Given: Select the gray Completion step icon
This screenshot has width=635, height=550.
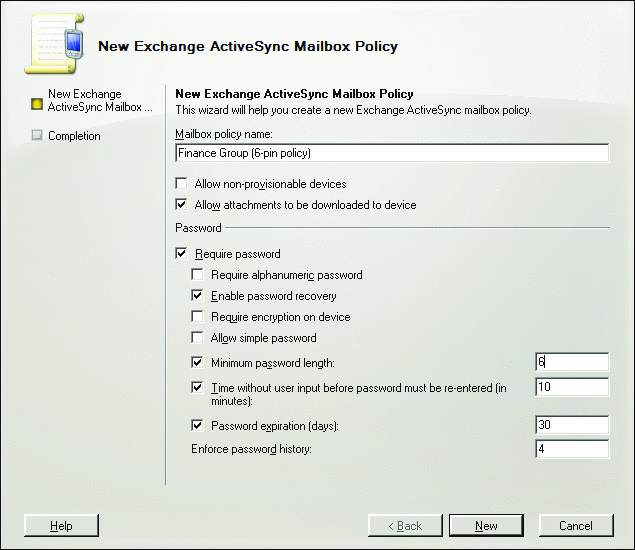Looking at the screenshot, I should [37, 135].
